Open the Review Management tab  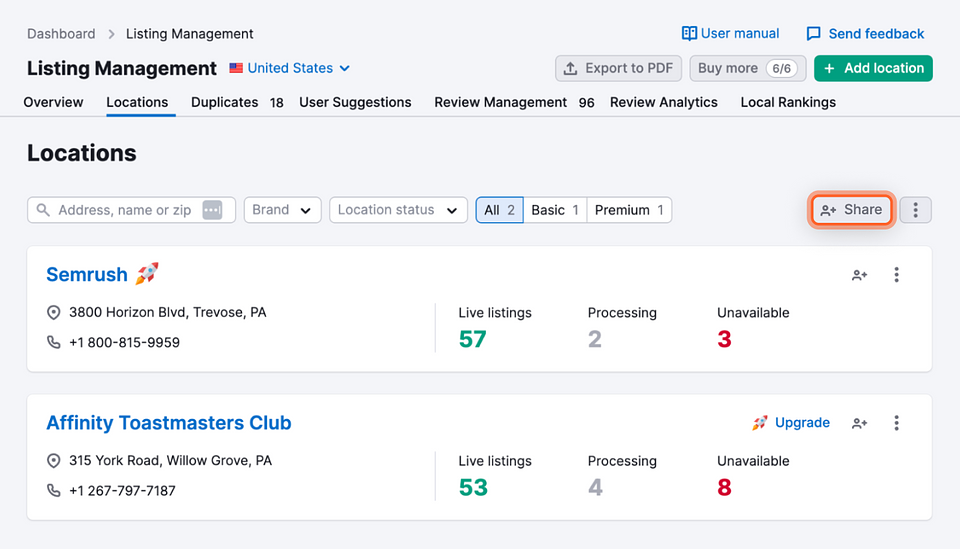tap(513, 102)
